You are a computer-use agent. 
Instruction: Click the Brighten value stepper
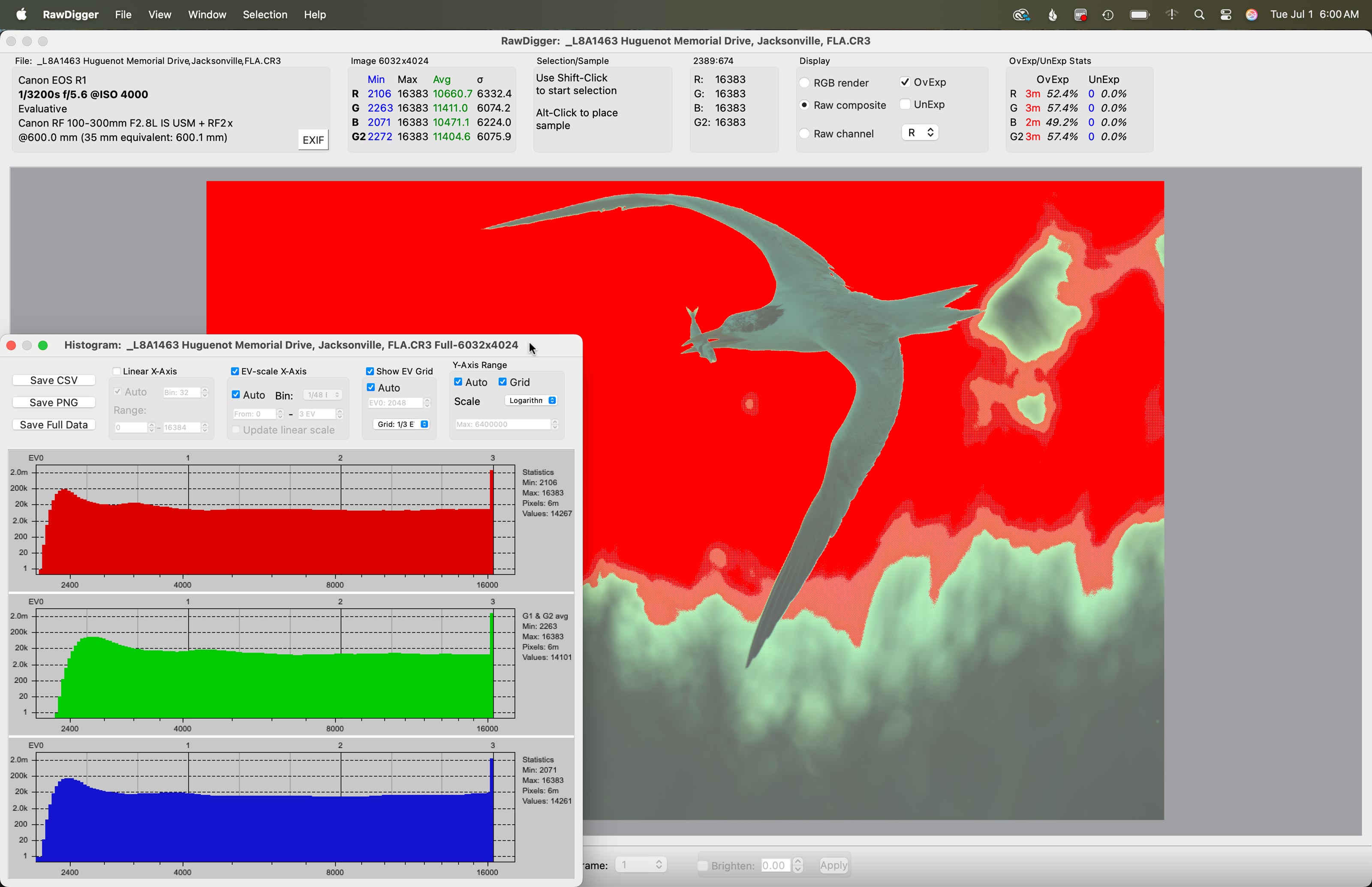coord(798,865)
